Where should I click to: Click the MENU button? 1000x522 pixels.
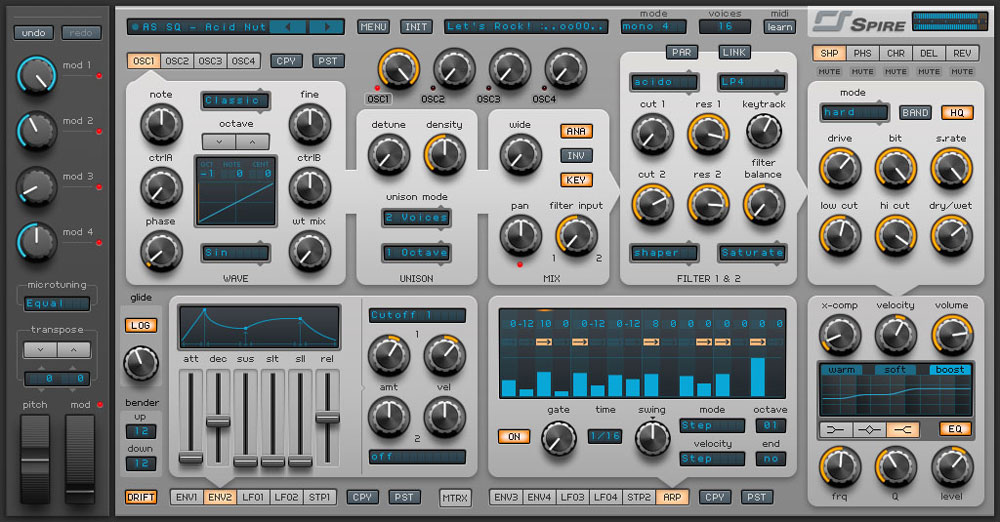[x=373, y=27]
